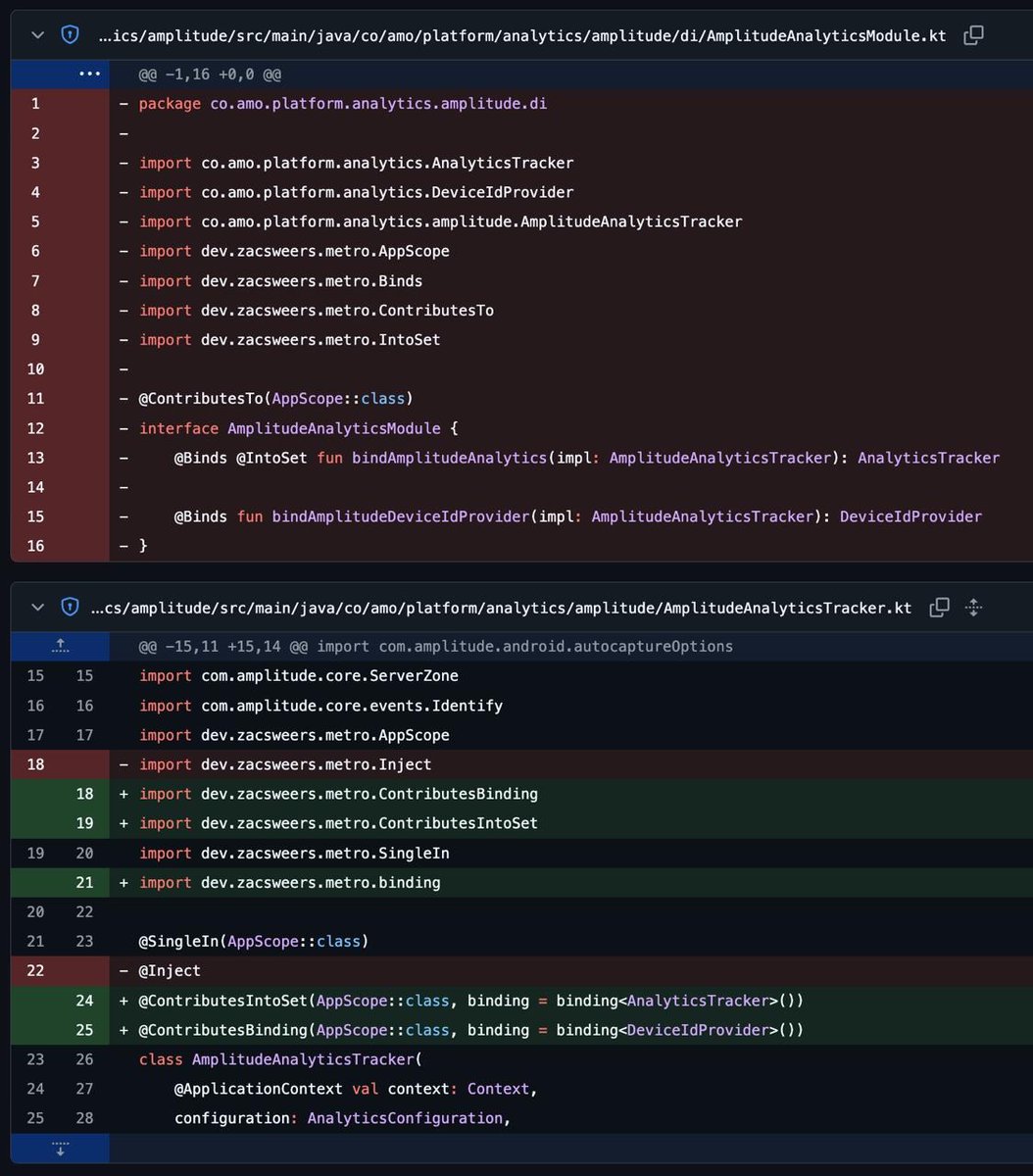
Task: Expand lines above the Tracker.kt hunk
Action: (x=60, y=646)
